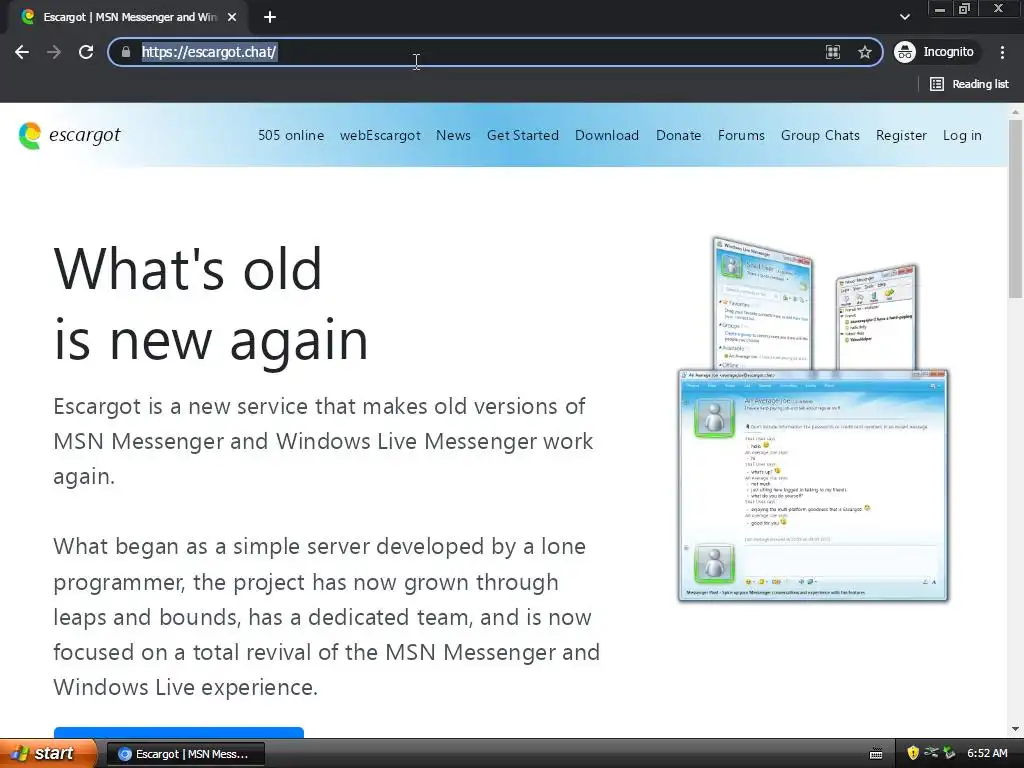Go to the News section
The image size is (1024, 768).
point(453,135)
